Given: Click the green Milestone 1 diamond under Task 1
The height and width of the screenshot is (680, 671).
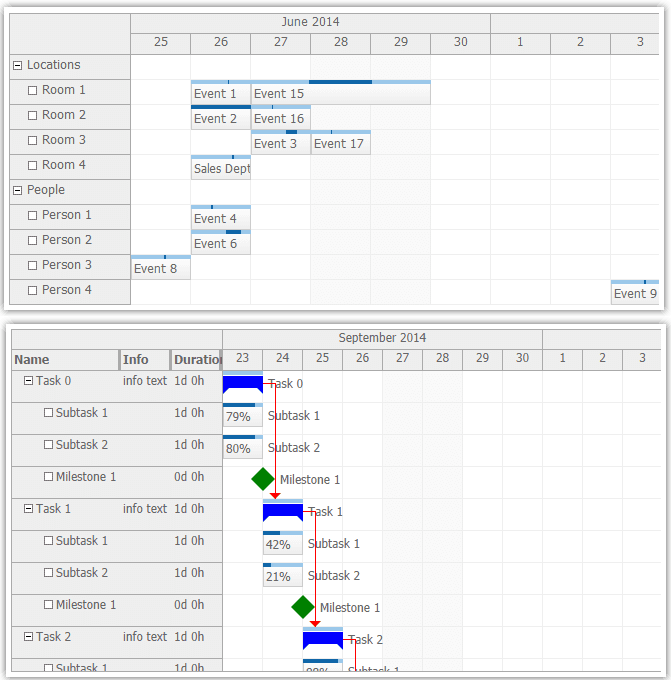Looking at the screenshot, I should point(302,607).
